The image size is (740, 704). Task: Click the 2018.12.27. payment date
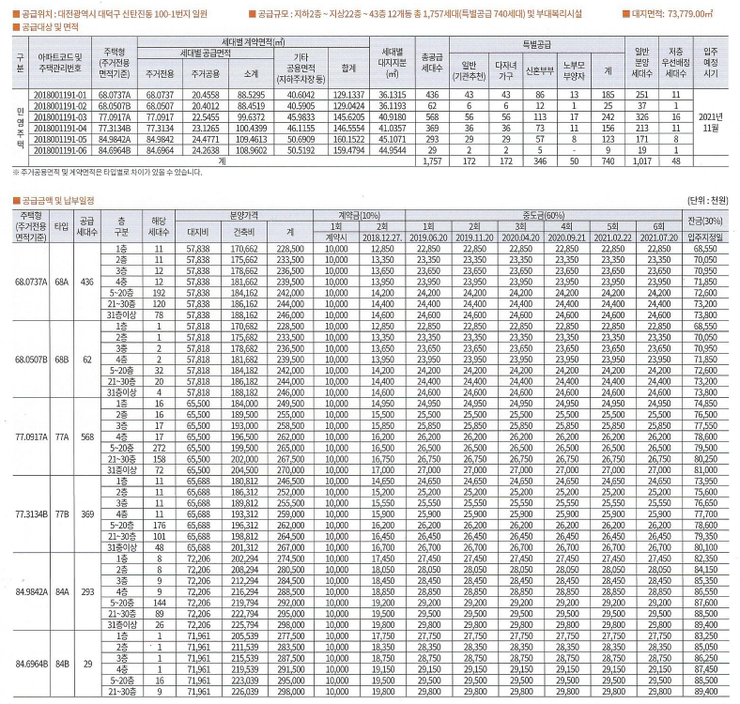coord(382,237)
